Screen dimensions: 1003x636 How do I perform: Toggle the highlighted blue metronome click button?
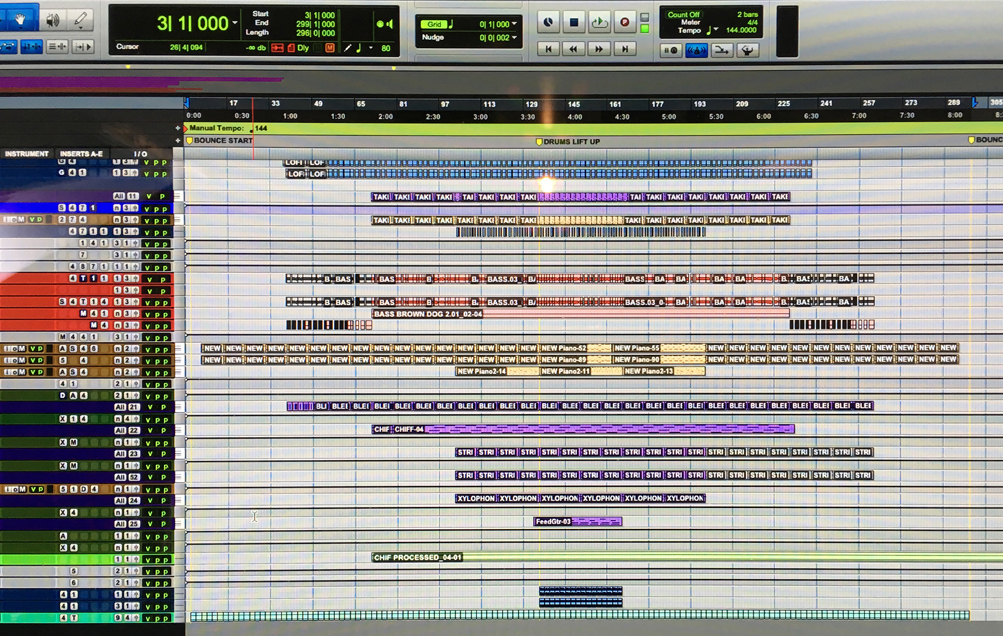697,50
